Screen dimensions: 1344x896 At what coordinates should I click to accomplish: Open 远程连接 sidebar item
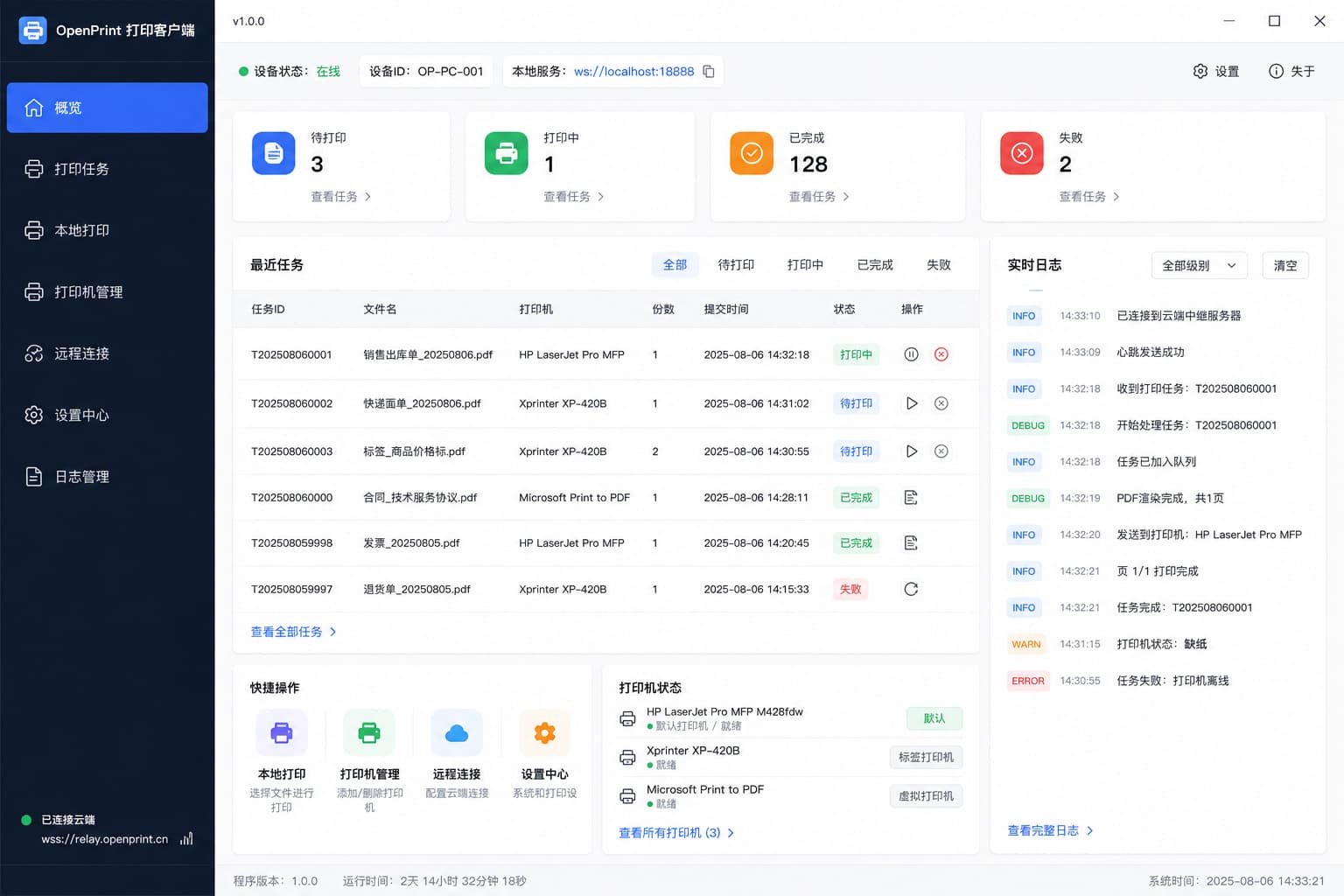point(107,353)
